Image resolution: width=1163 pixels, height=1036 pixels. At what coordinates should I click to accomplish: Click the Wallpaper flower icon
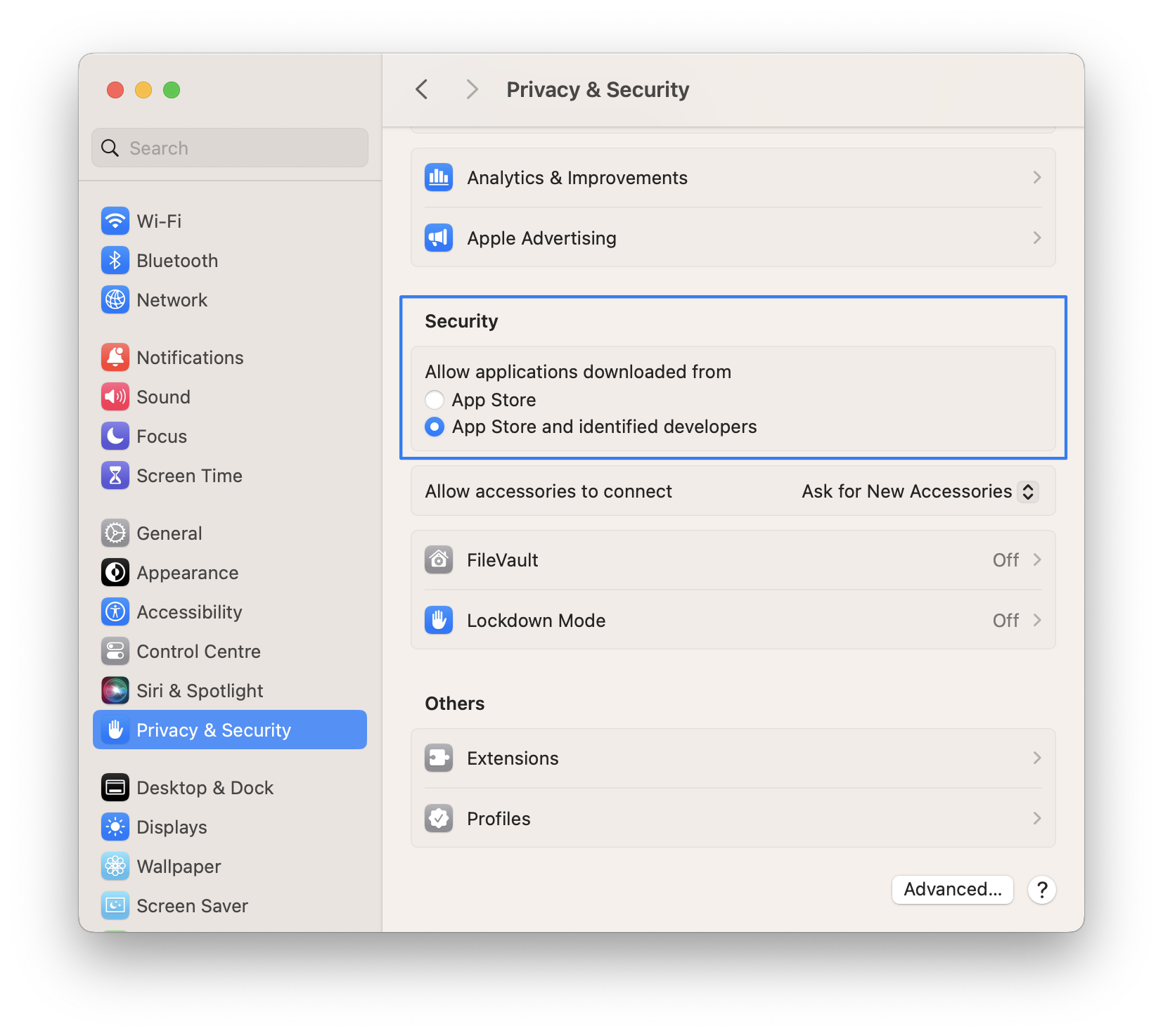click(115, 866)
